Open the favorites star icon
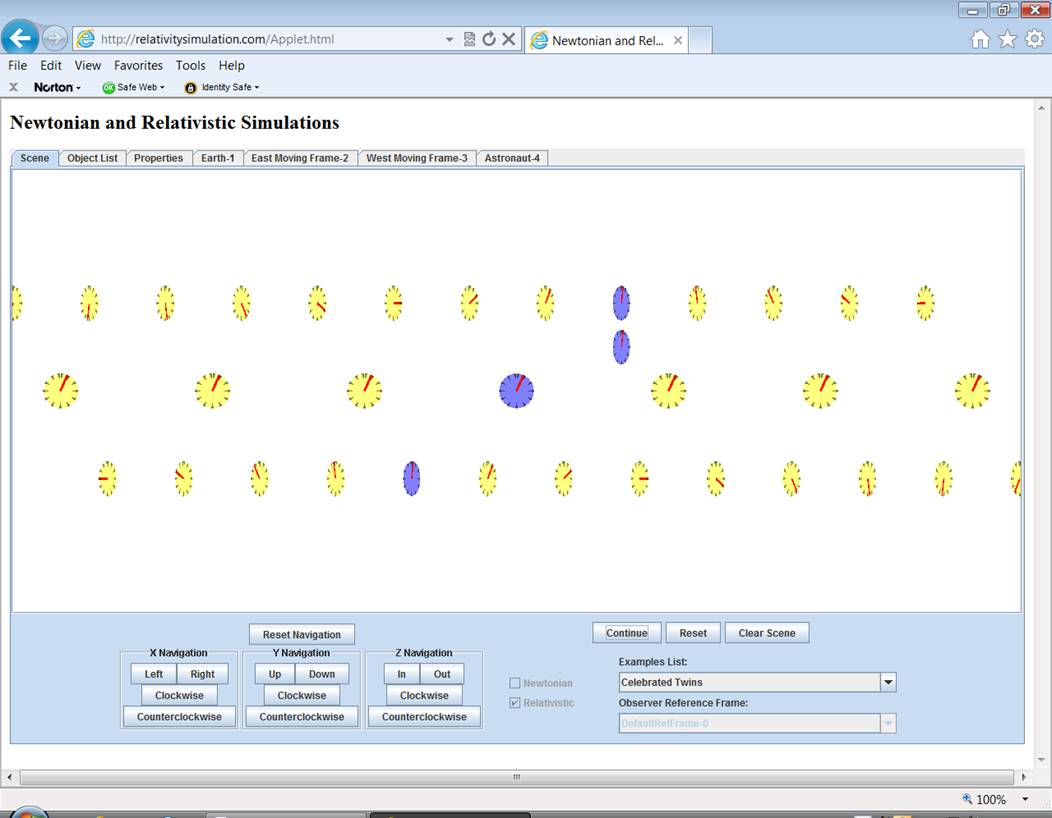This screenshot has width=1052, height=818. point(1007,39)
